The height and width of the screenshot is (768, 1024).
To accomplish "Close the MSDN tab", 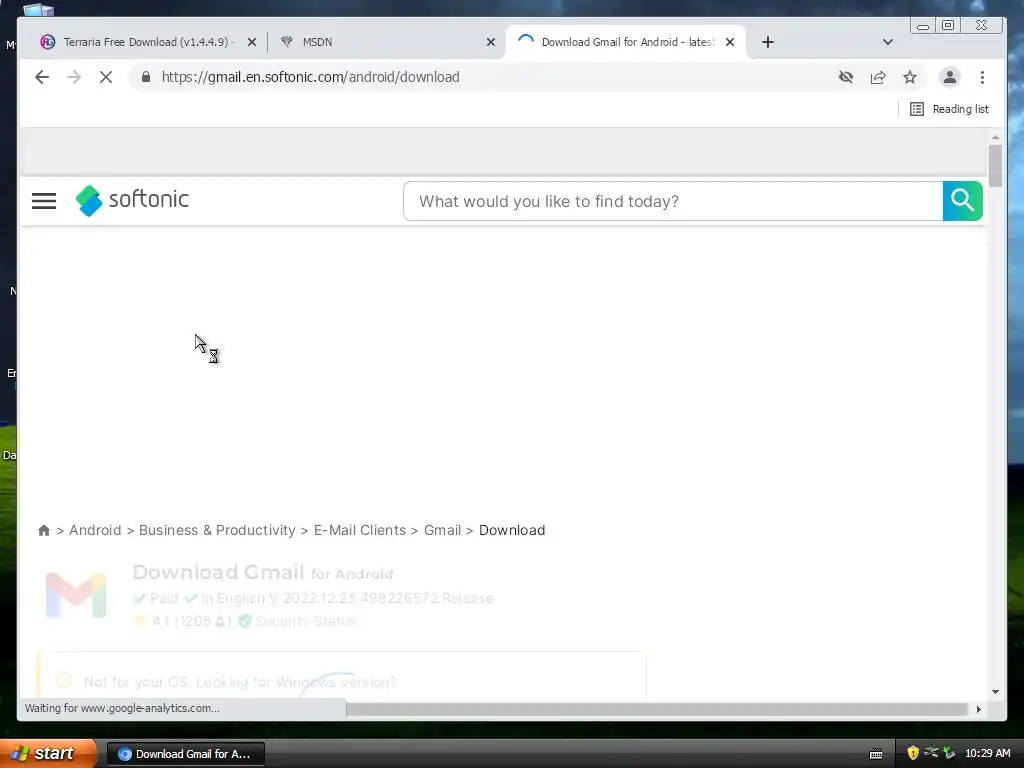I will (491, 42).
